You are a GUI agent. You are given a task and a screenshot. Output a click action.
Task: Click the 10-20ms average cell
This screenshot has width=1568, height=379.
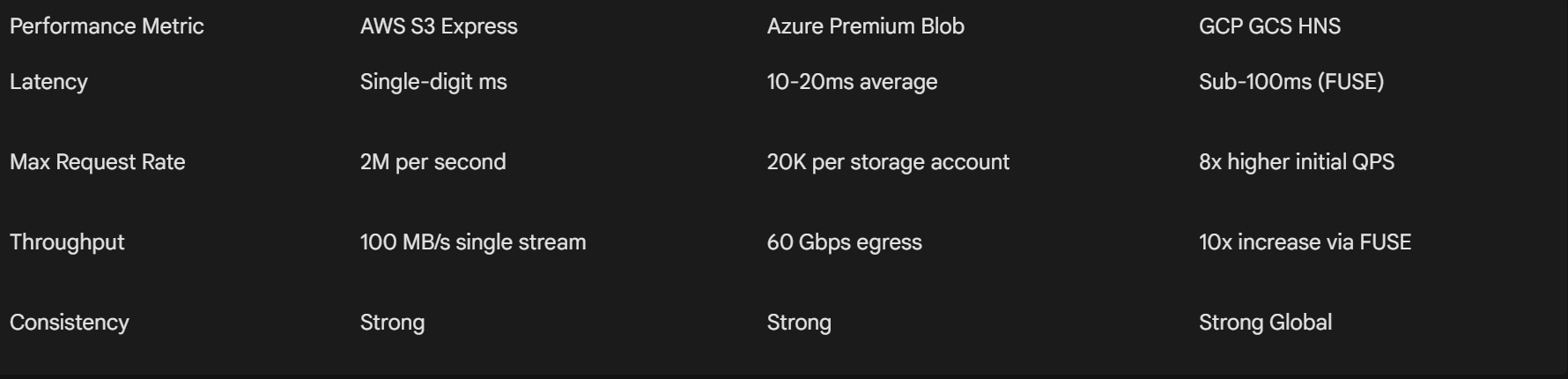click(852, 82)
